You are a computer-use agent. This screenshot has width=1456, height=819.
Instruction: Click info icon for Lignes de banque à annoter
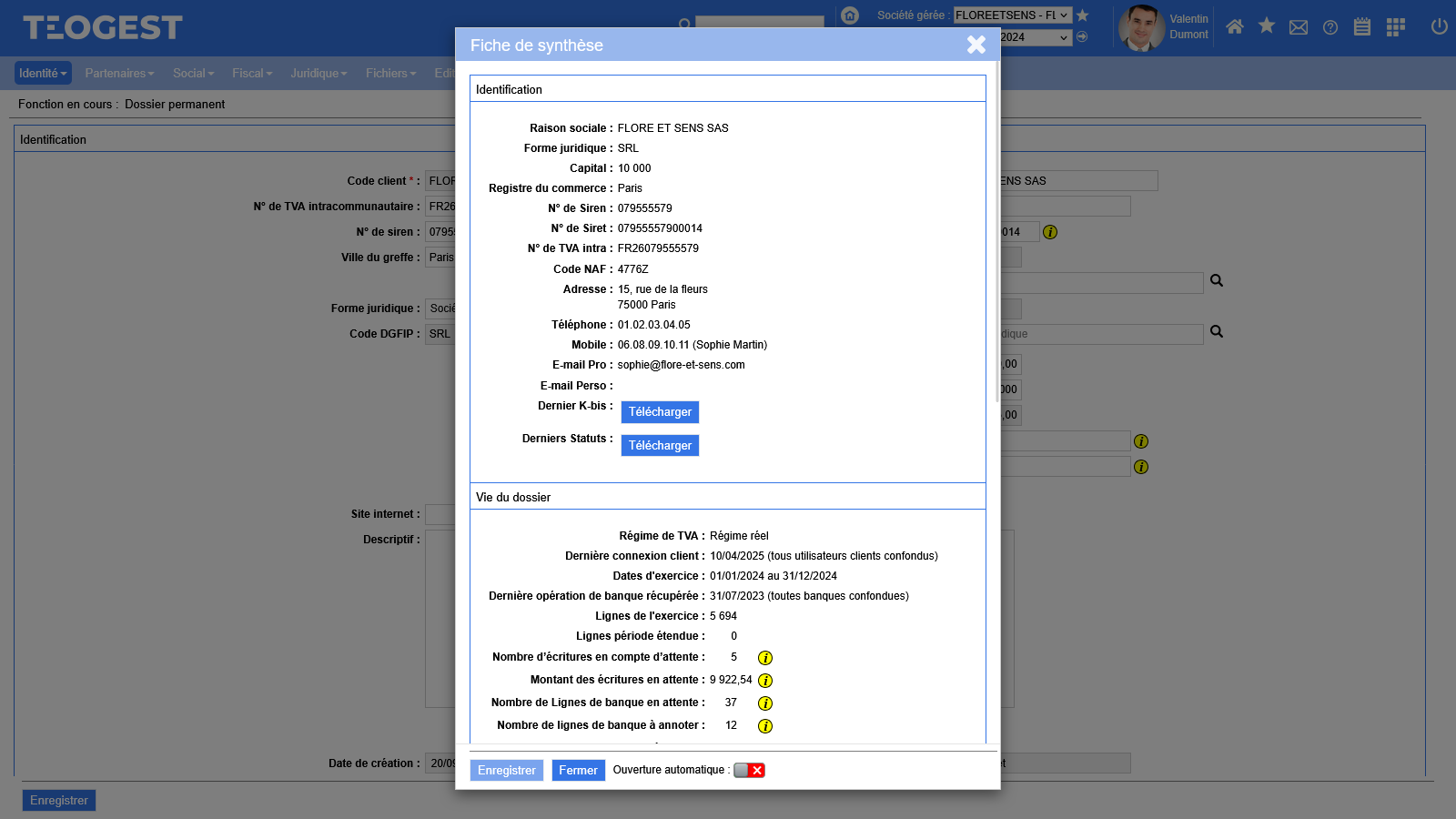765,726
